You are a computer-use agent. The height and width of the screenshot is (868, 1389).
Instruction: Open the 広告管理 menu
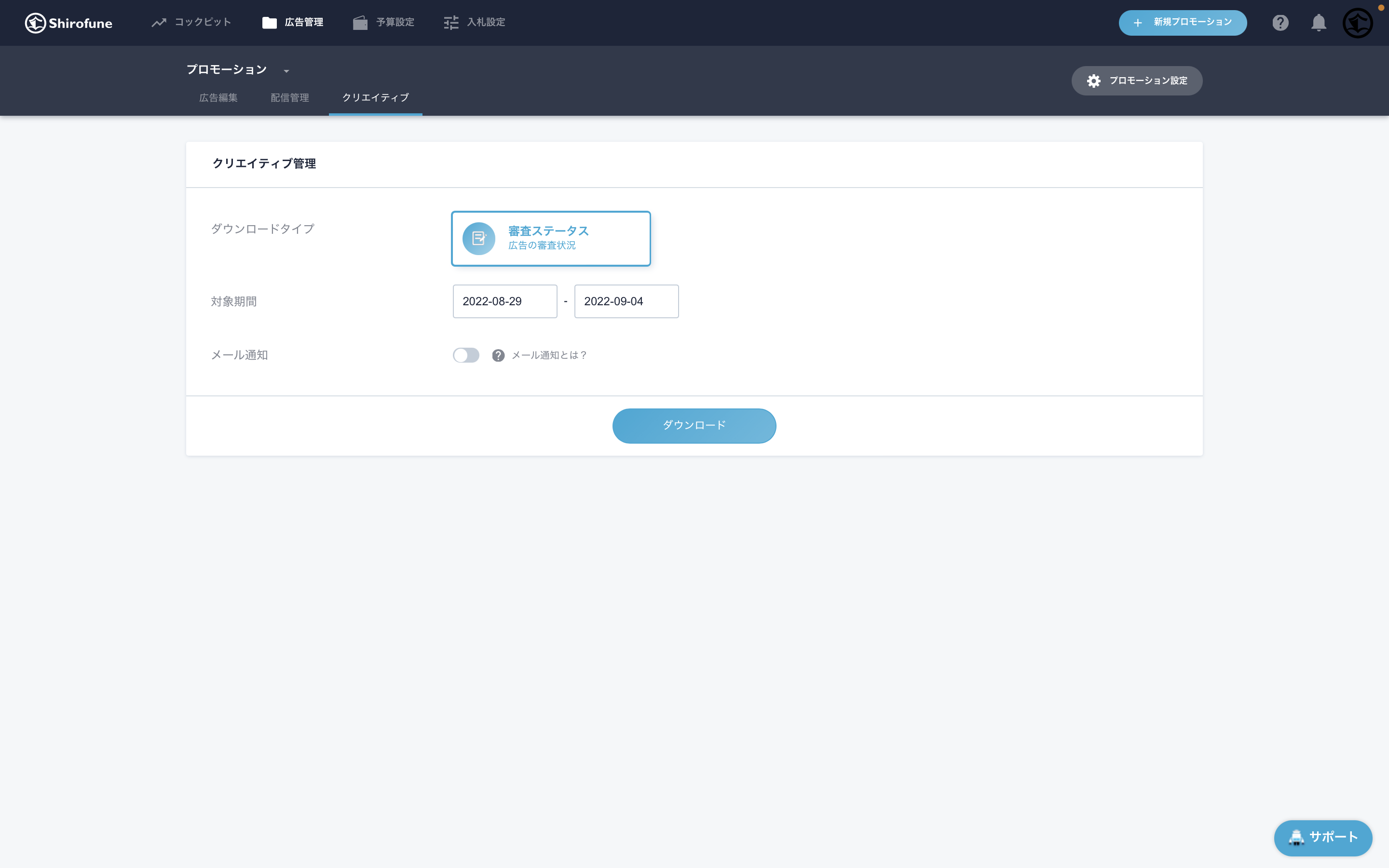coord(293,22)
